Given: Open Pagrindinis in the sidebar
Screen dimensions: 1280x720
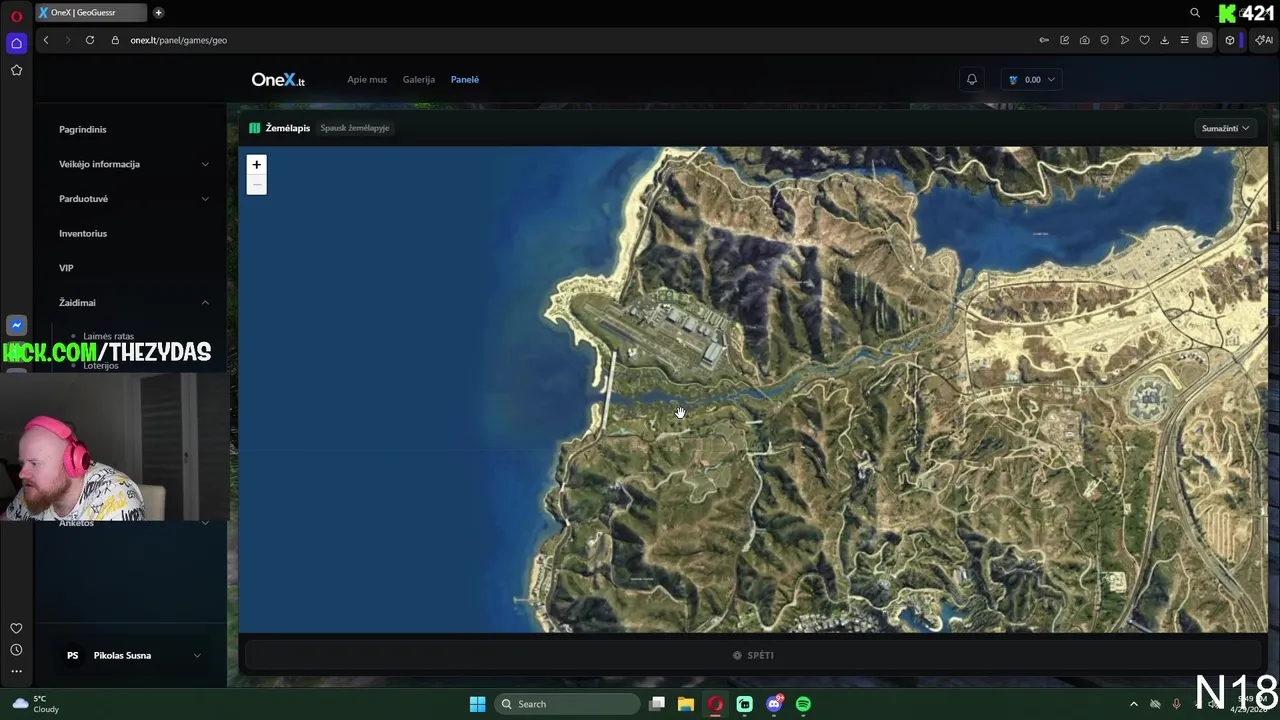Looking at the screenshot, I should click(x=83, y=129).
